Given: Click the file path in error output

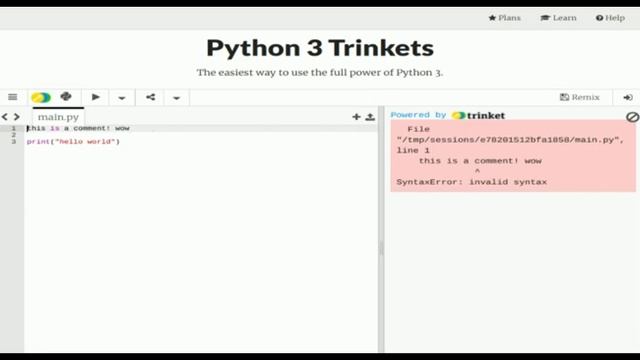Looking at the screenshot, I should tap(510, 140).
